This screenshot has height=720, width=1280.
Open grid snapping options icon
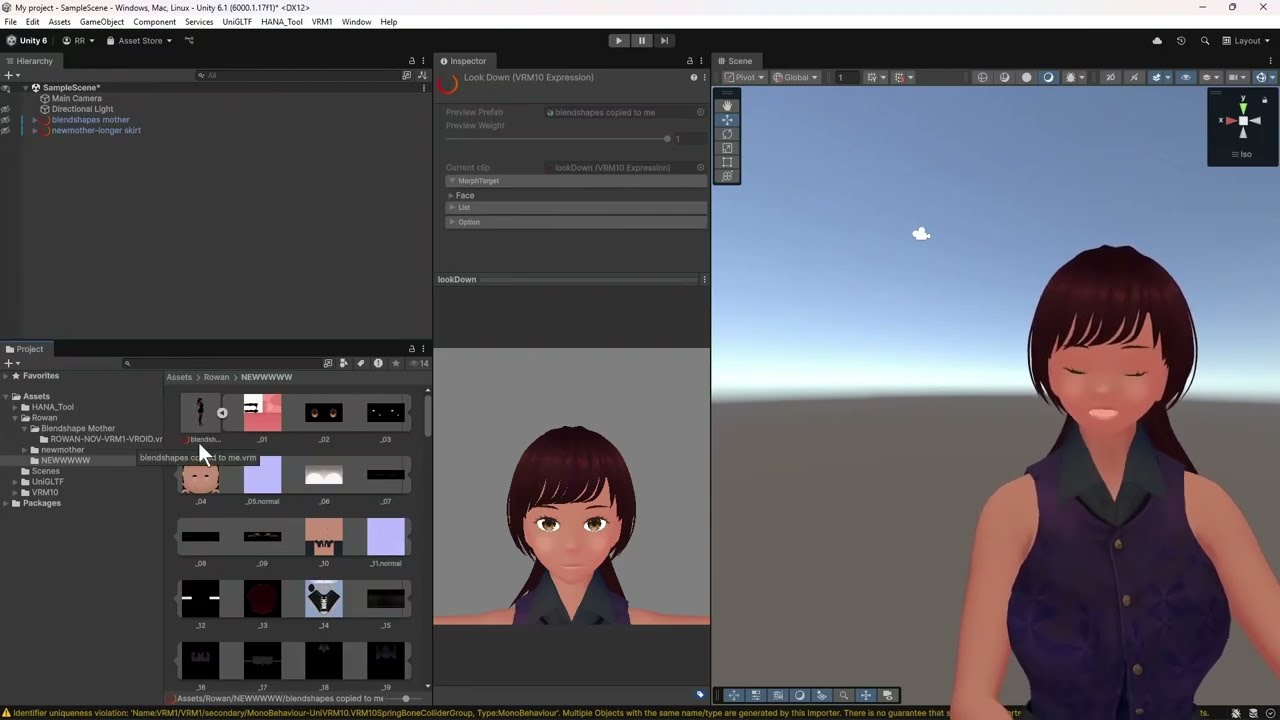pos(874,77)
